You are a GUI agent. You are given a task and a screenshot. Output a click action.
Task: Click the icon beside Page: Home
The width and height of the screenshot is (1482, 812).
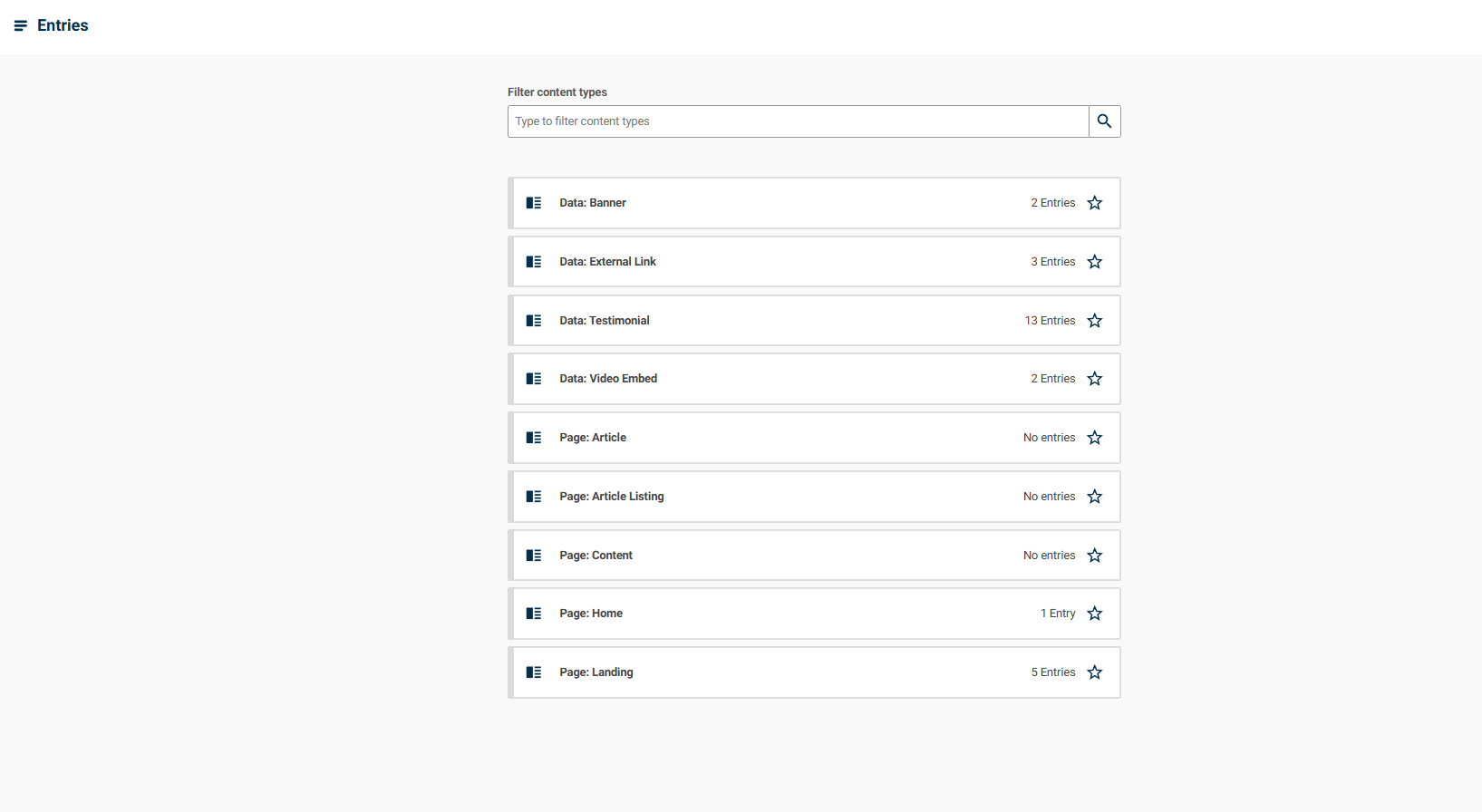534,614
